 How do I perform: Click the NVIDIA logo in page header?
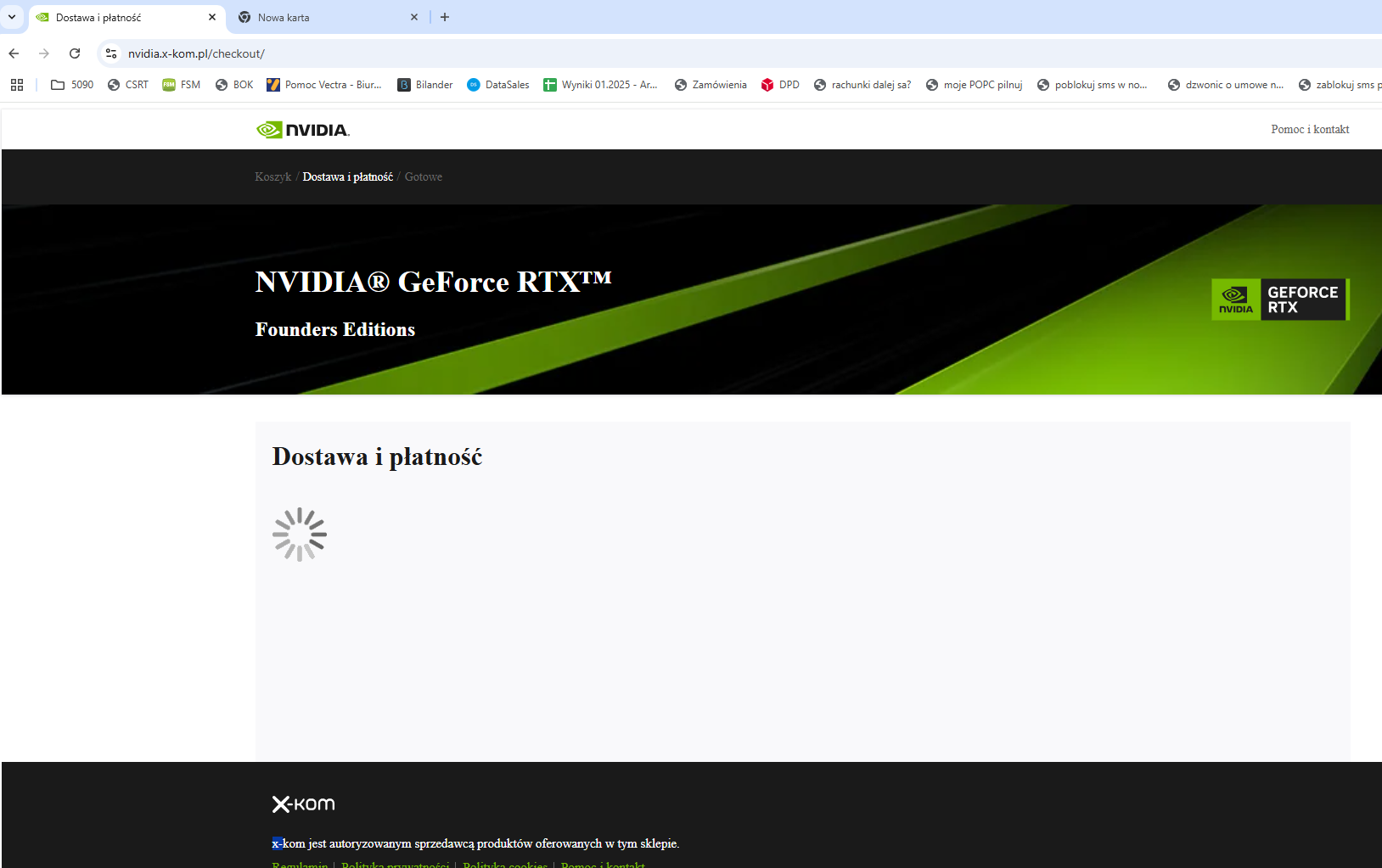tap(303, 130)
